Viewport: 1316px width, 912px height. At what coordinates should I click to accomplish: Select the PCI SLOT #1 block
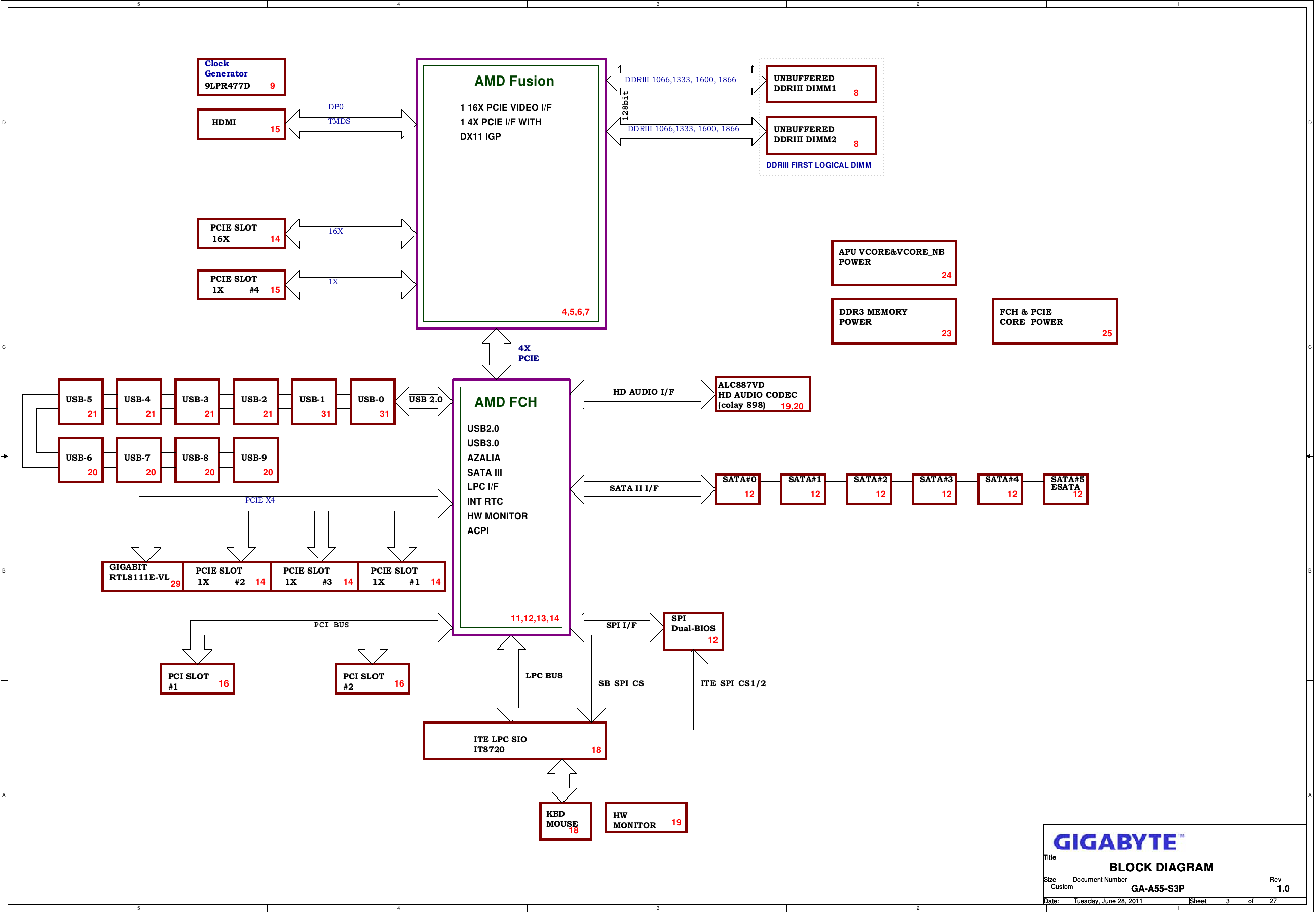pyautogui.click(x=198, y=679)
